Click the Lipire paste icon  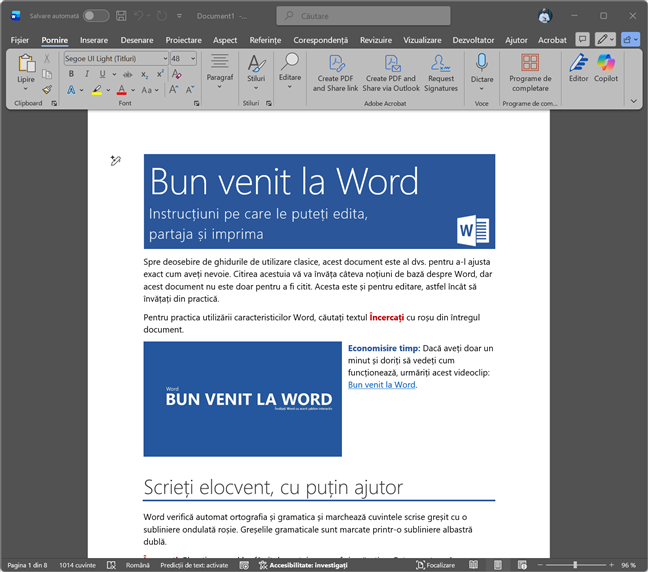tap(26, 64)
